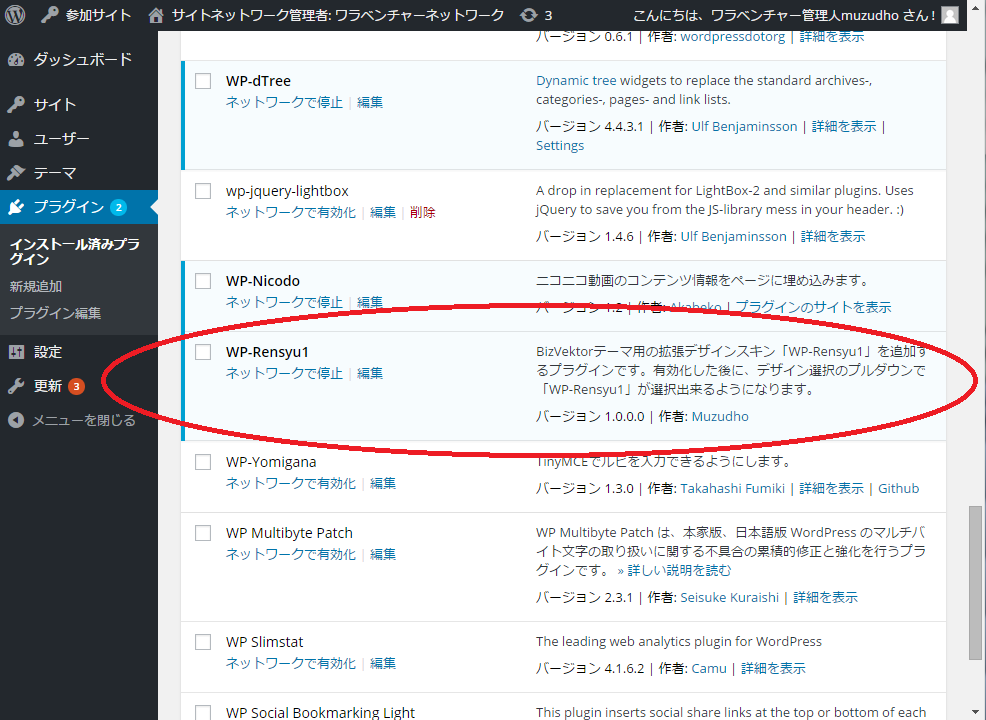Screen dimensions: 986x720
Task: Click the orange 3 badge on 更新
Action: 76,386
